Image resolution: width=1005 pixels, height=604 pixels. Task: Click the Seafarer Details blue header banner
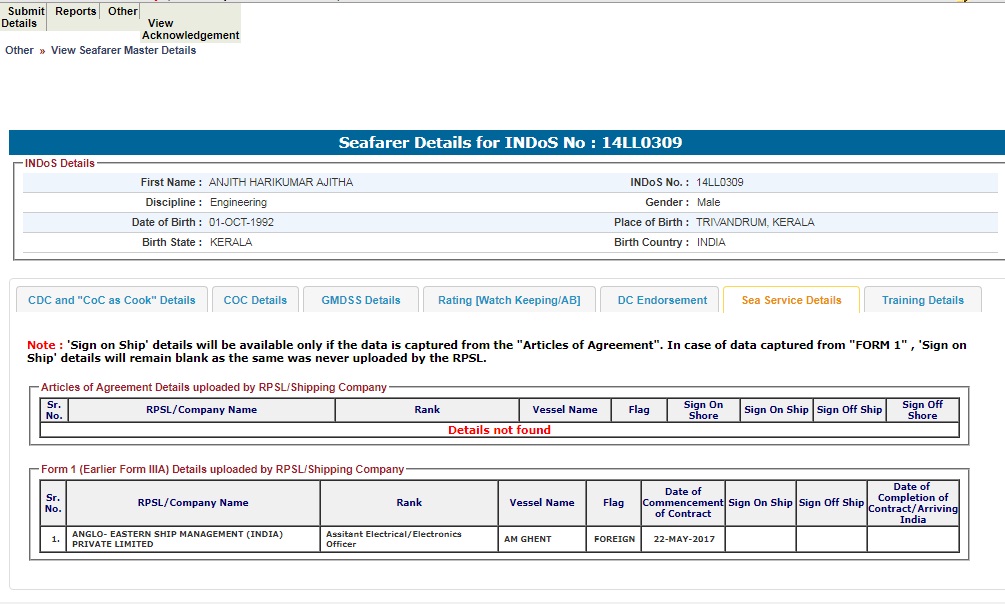[x=510, y=143]
